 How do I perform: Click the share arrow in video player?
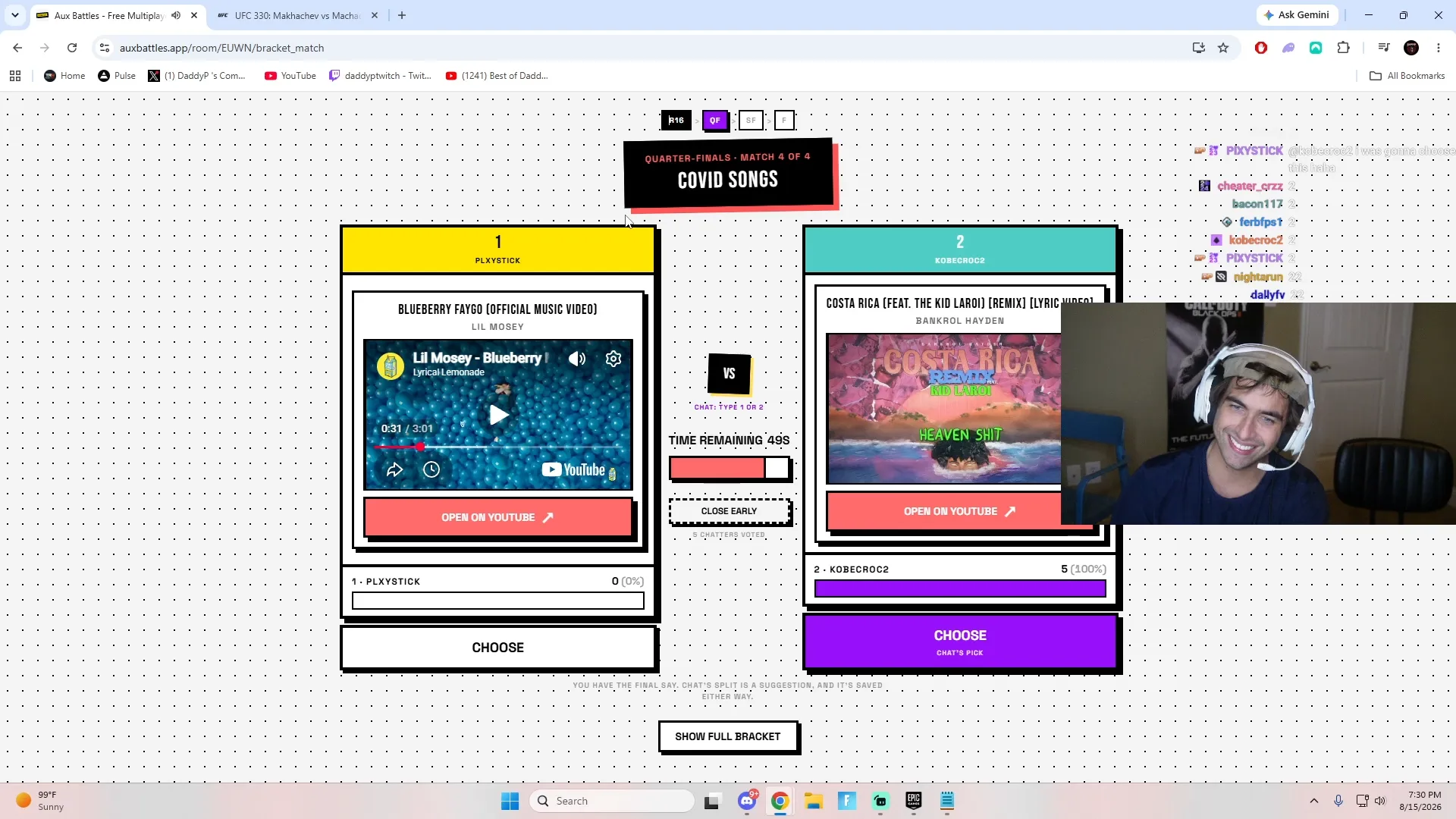click(x=394, y=469)
